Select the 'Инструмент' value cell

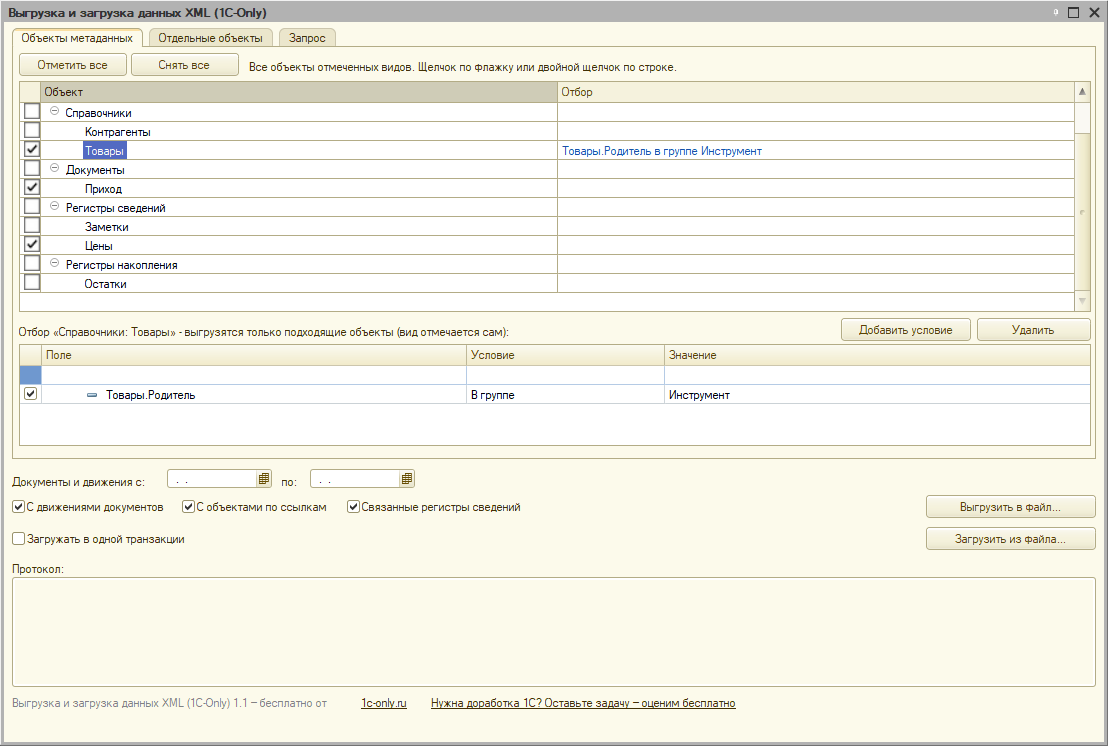tap(877, 395)
